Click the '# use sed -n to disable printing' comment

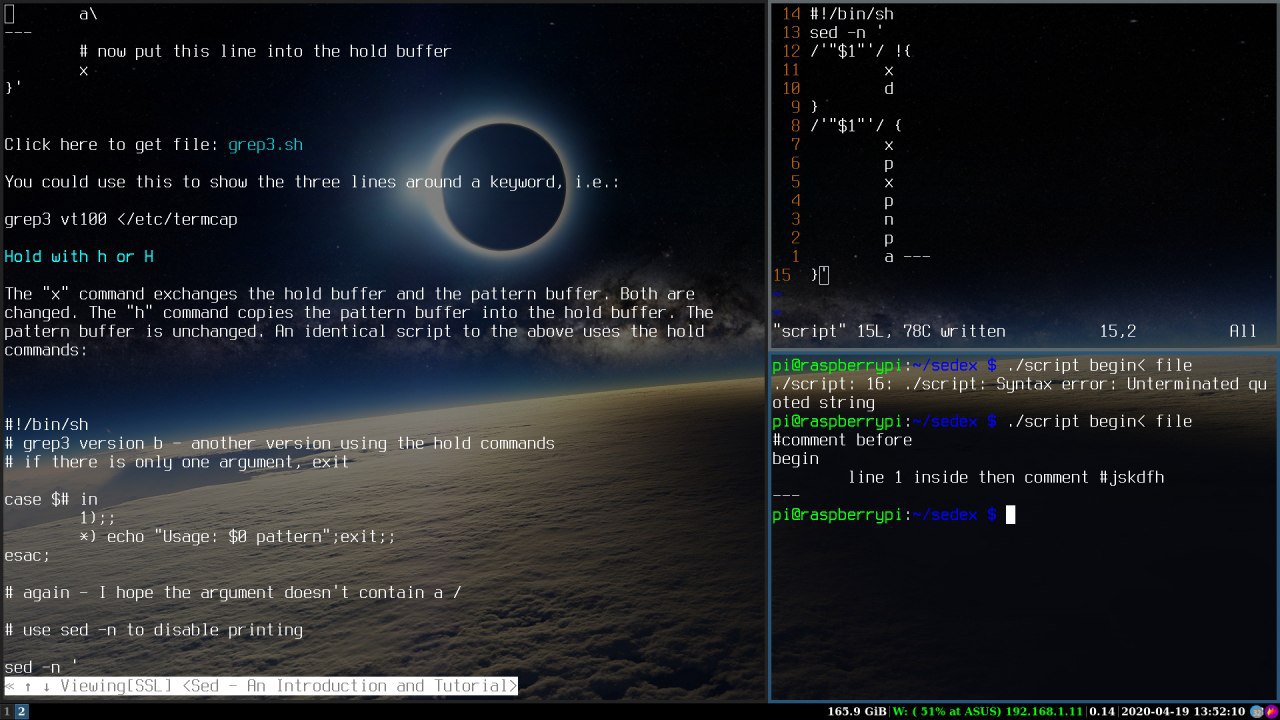[154, 631]
